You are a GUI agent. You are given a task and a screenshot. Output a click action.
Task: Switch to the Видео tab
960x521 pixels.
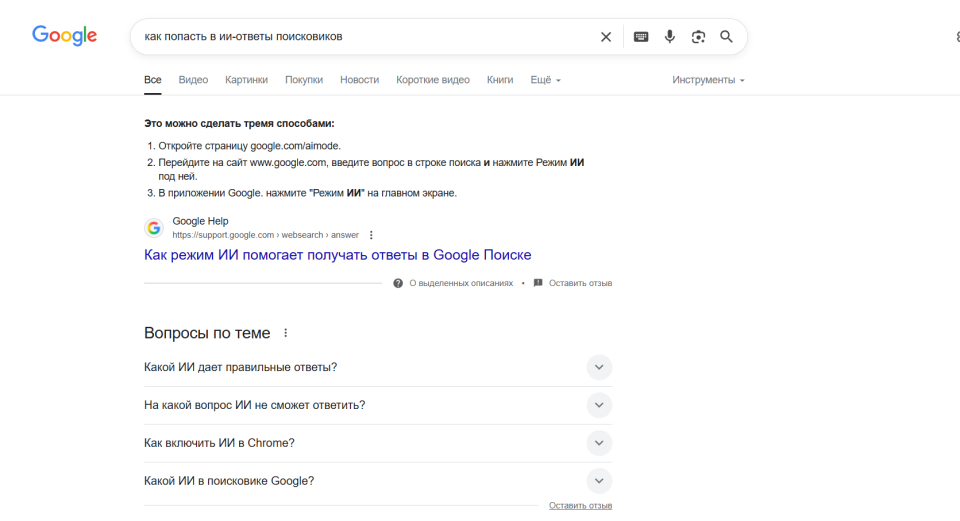[x=193, y=80]
